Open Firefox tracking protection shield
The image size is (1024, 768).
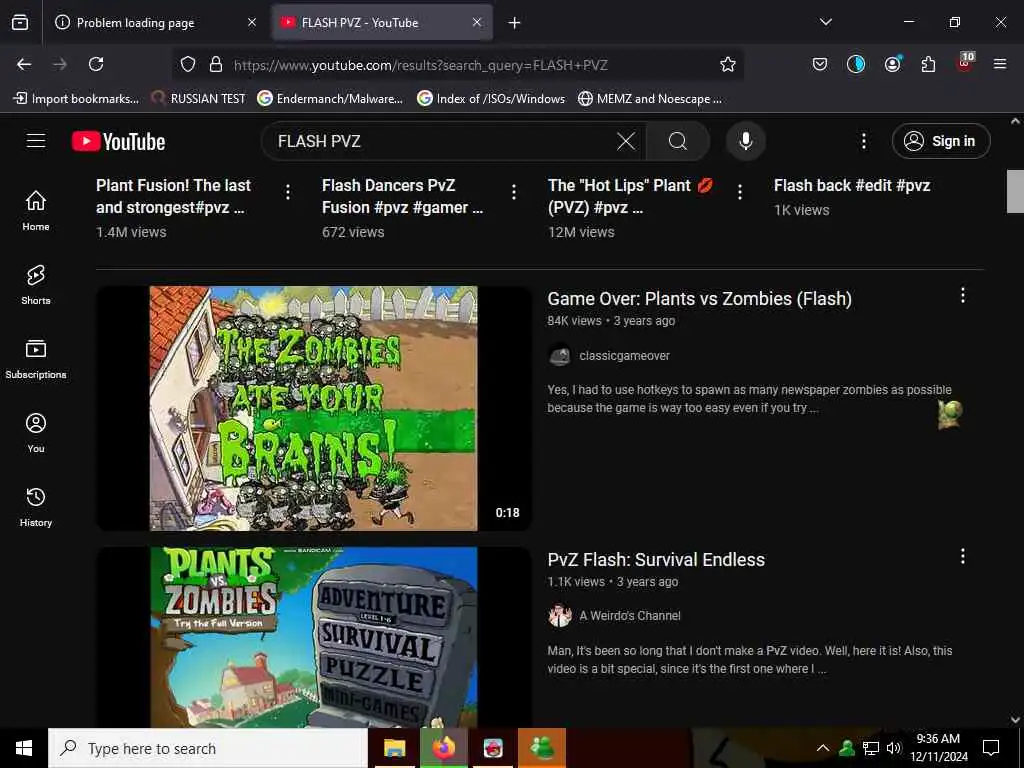(x=188, y=64)
